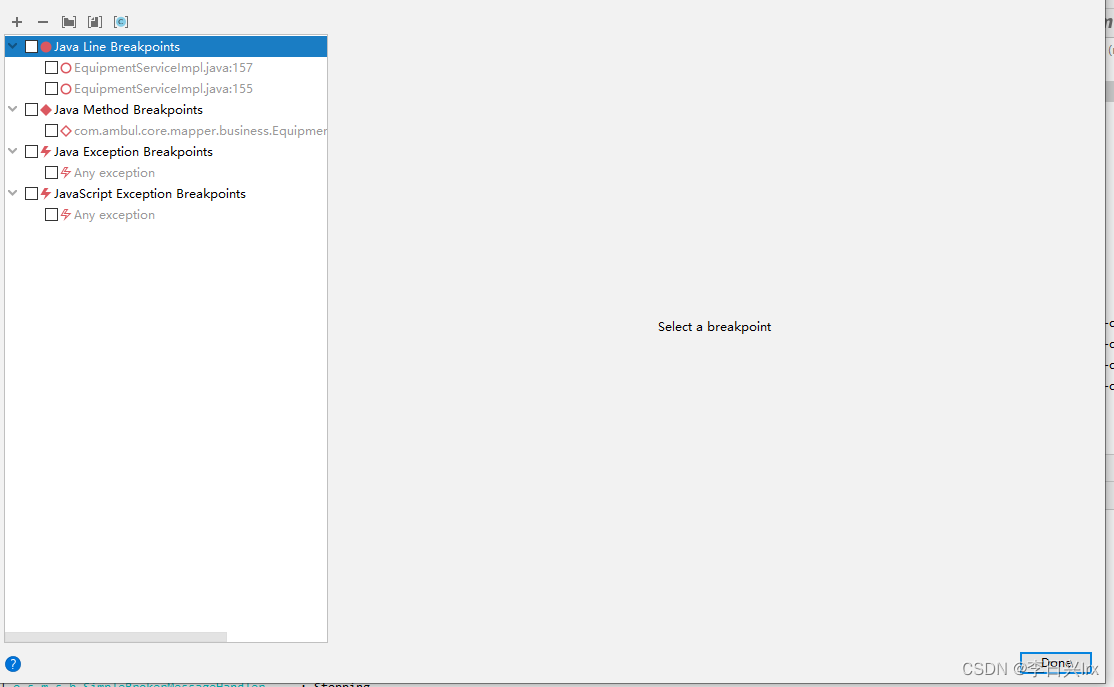Toggle Group by package icon
This screenshot has height=687, width=1114.
[69, 22]
